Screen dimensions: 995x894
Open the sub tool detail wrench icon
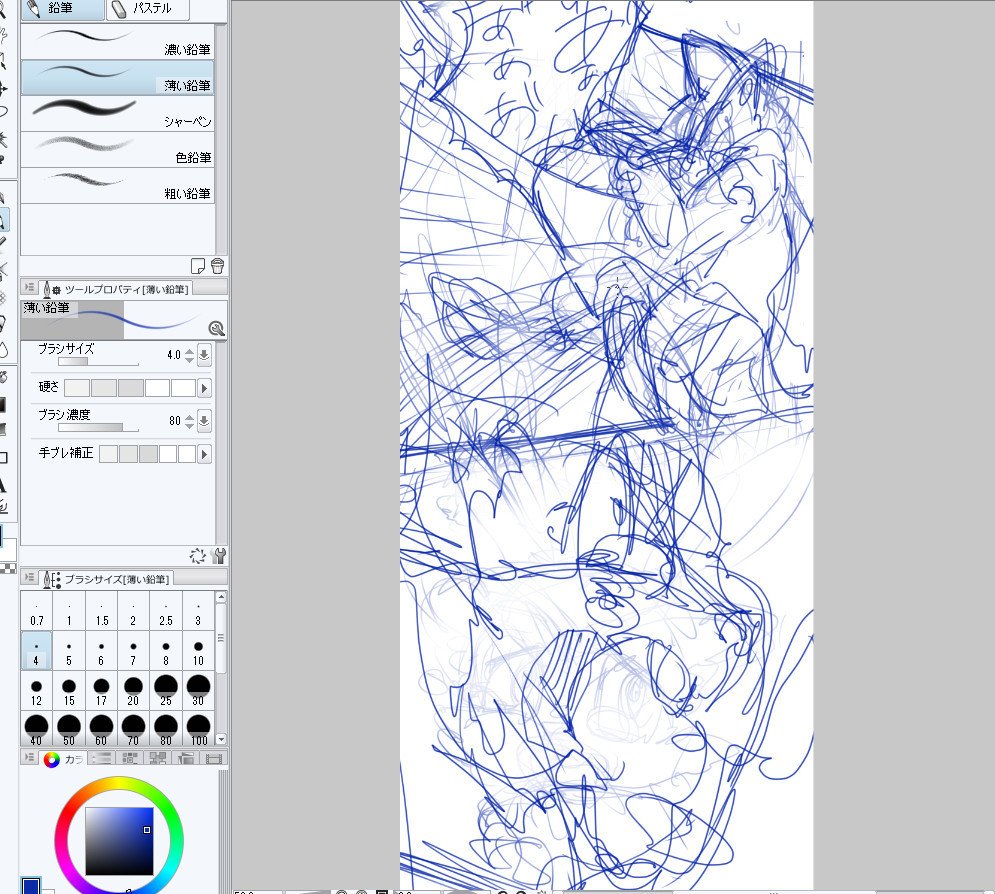pyautogui.click(x=218, y=556)
